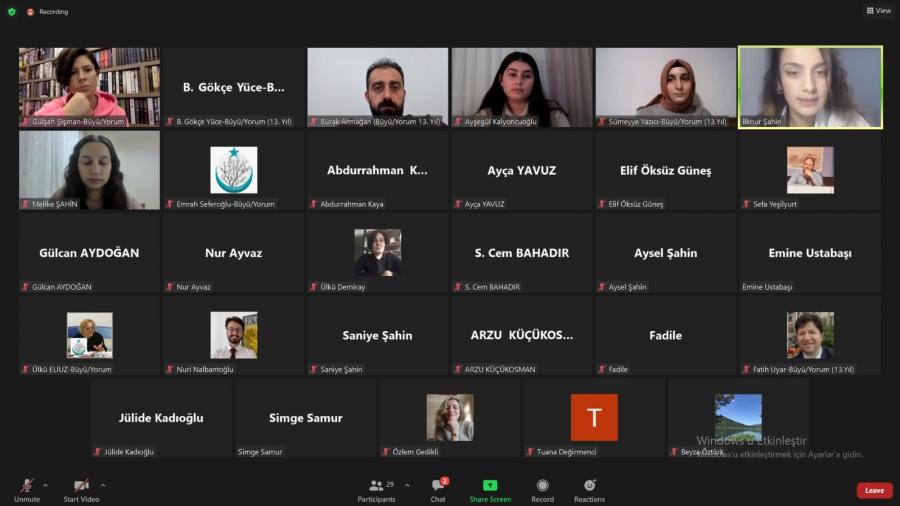The width and height of the screenshot is (900, 506).
Task: Open the Participants panel
Action: [x=376, y=489]
